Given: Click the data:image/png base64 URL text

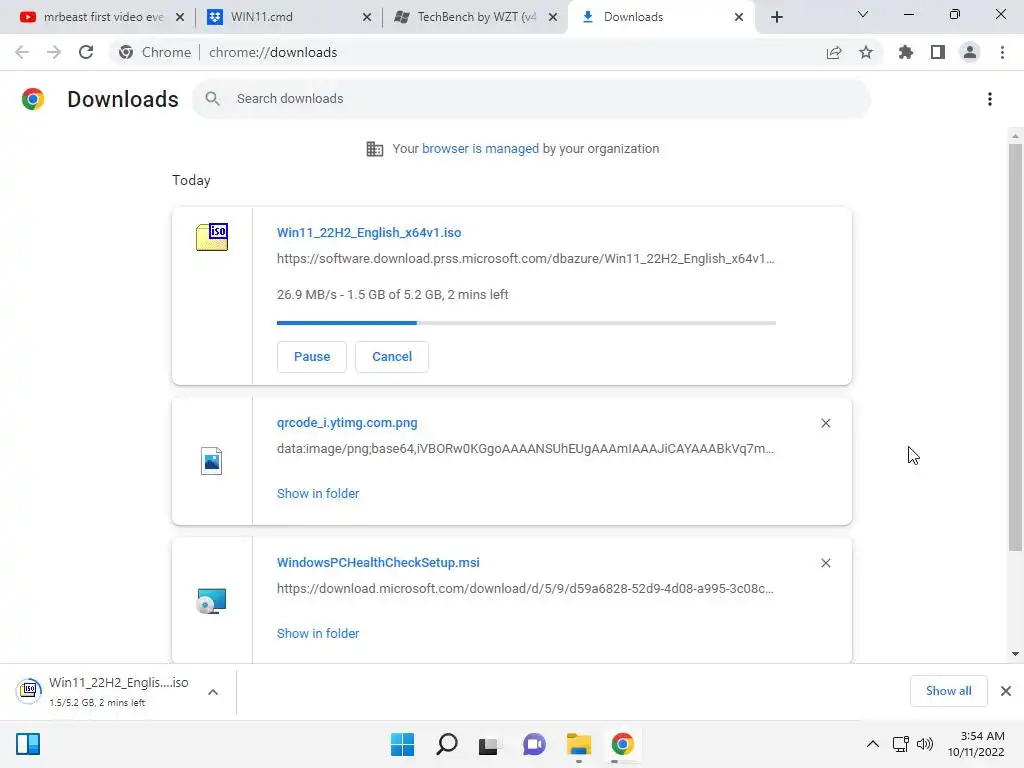Looking at the screenshot, I should coord(526,449).
